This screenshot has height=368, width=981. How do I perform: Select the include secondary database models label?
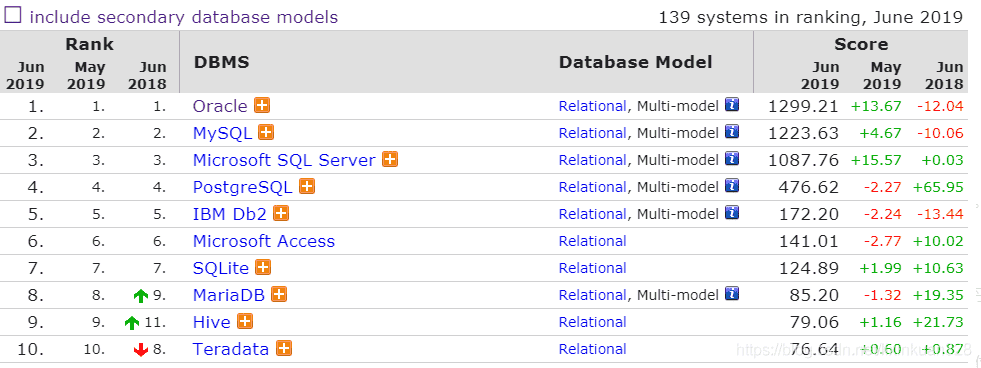coord(184,17)
